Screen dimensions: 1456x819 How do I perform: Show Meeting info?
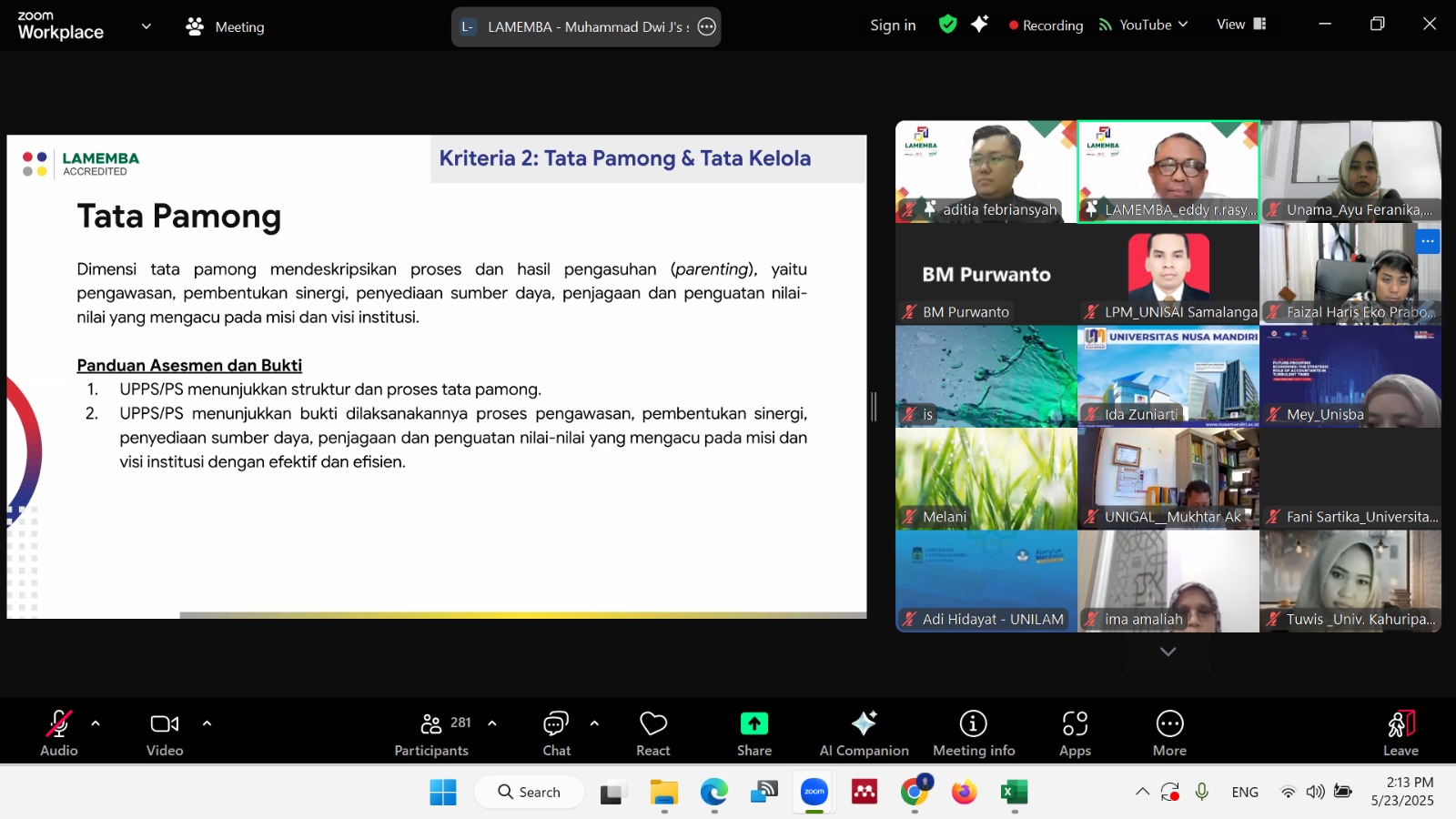pyautogui.click(x=974, y=733)
